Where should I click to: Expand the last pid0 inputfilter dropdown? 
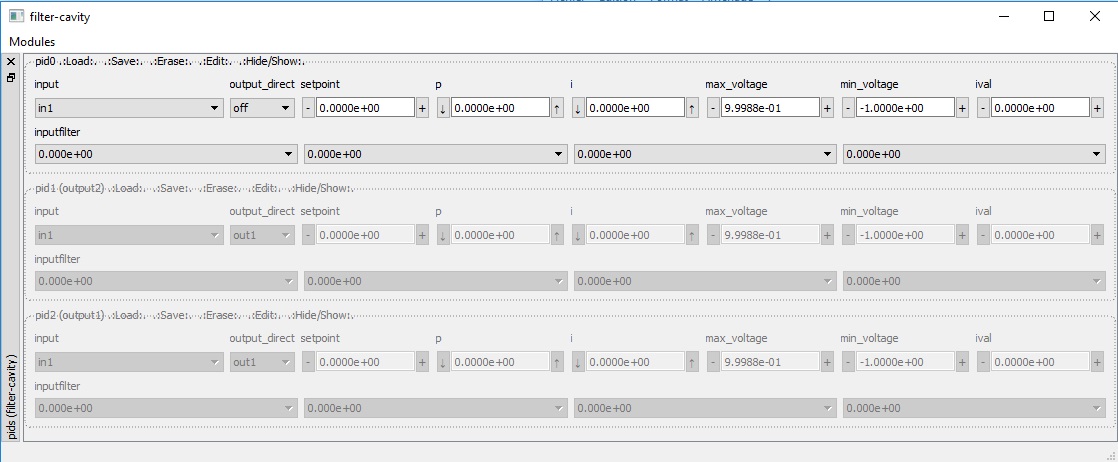[974, 154]
